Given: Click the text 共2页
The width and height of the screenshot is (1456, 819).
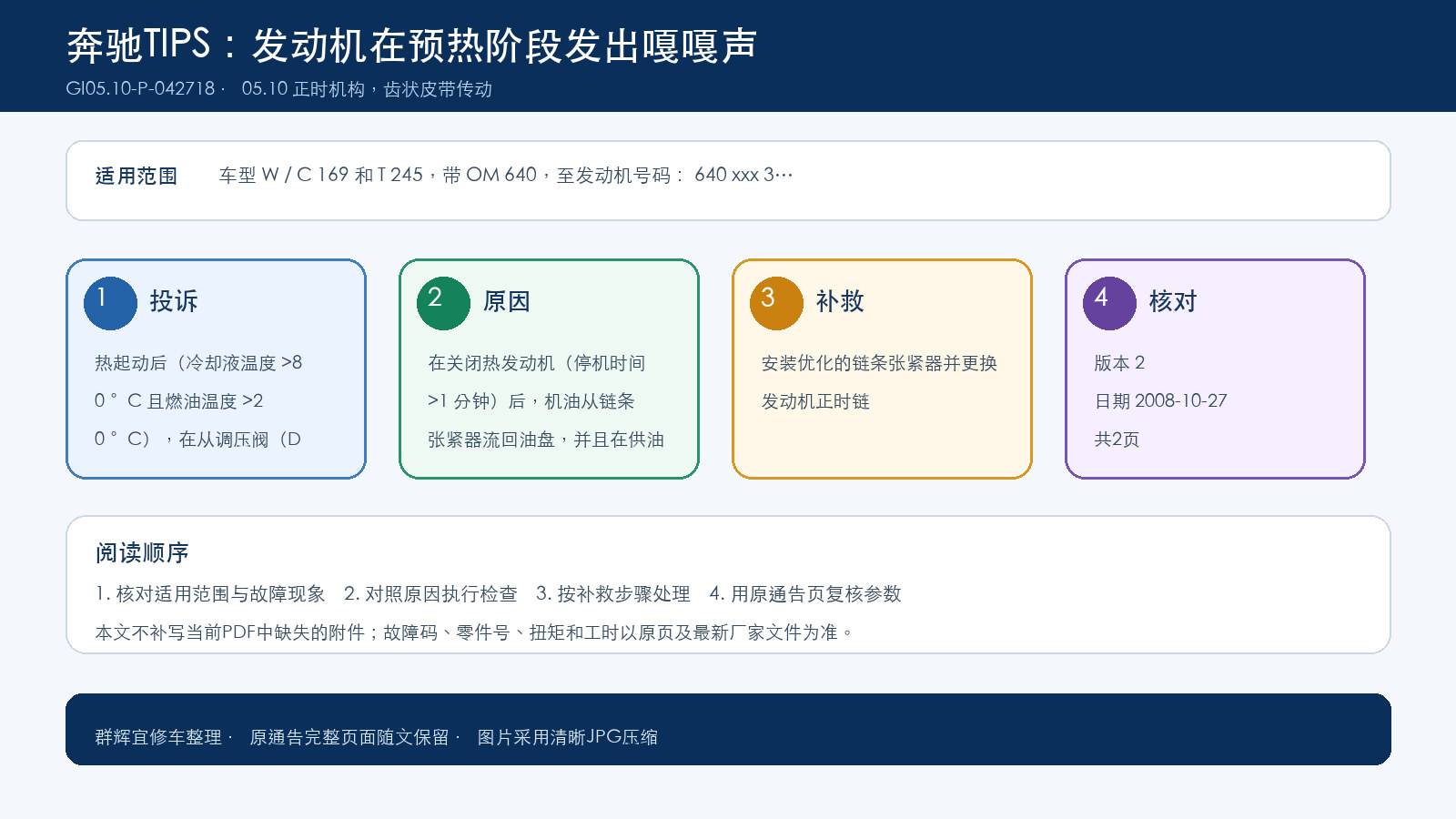Looking at the screenshot, I should pyautogui.click(x=1117, y=440).
